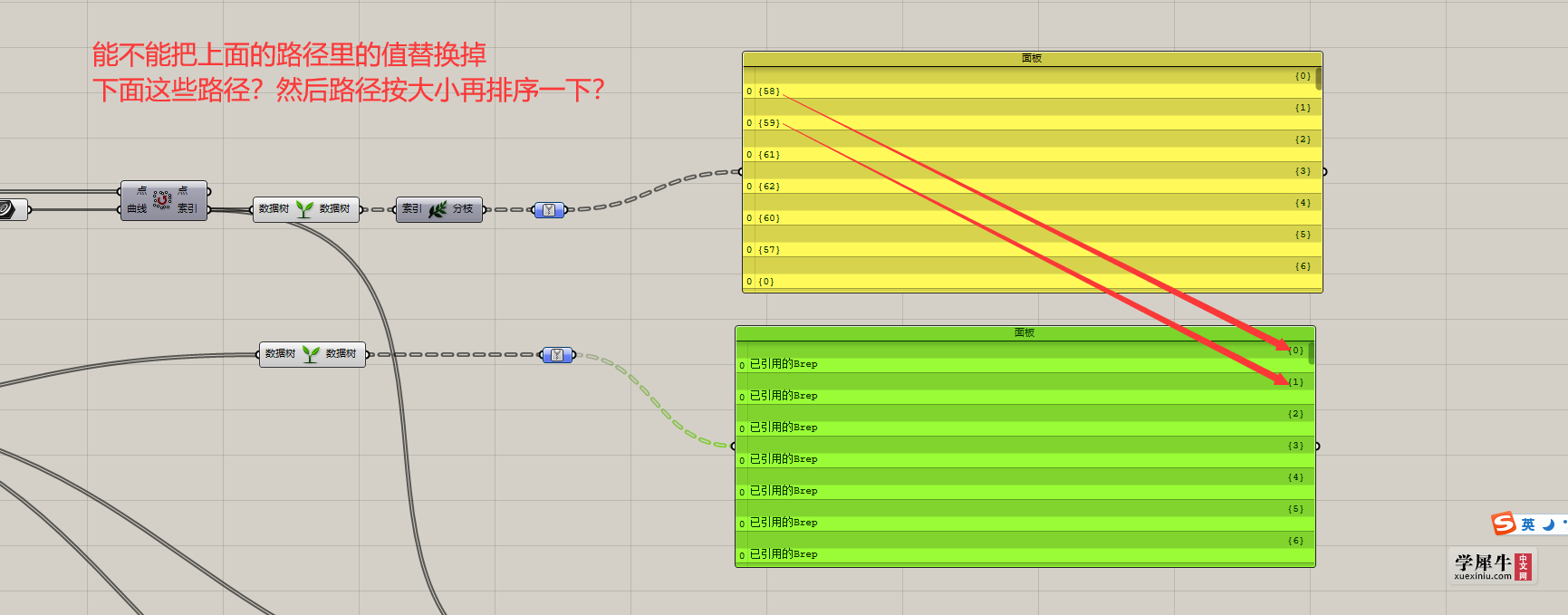This screenshot has height=615, width=1568.
Task: Click the {60} value in yellow panel
Action: (769, 218)
